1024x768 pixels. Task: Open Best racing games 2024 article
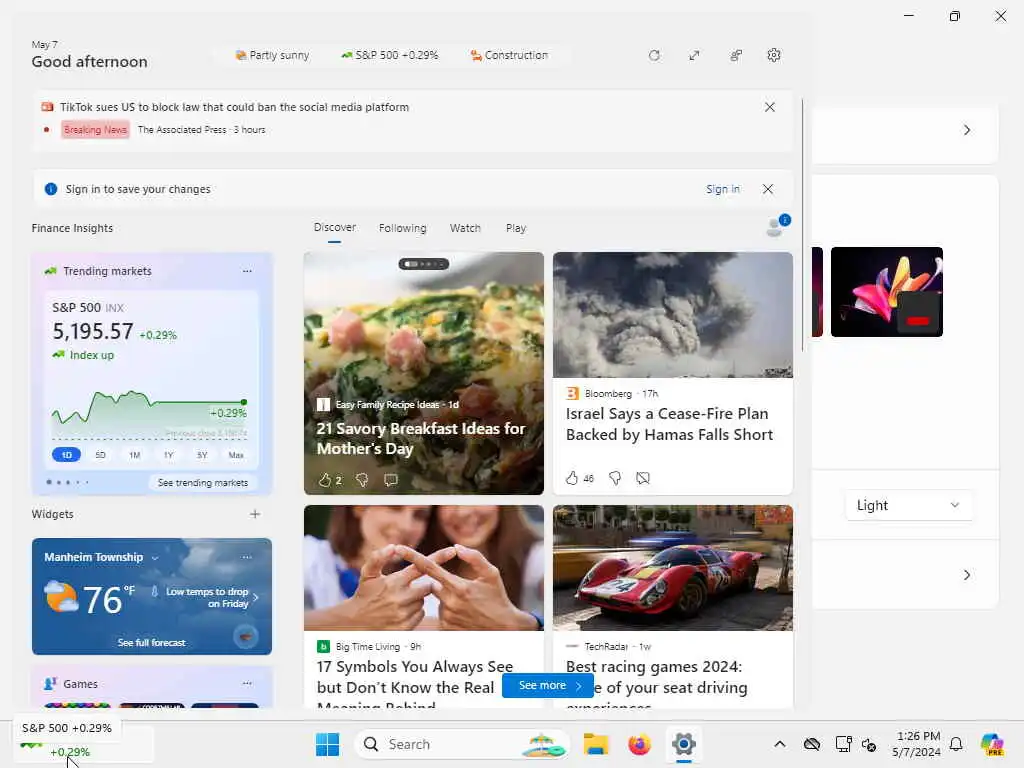[x=673, y=607]
